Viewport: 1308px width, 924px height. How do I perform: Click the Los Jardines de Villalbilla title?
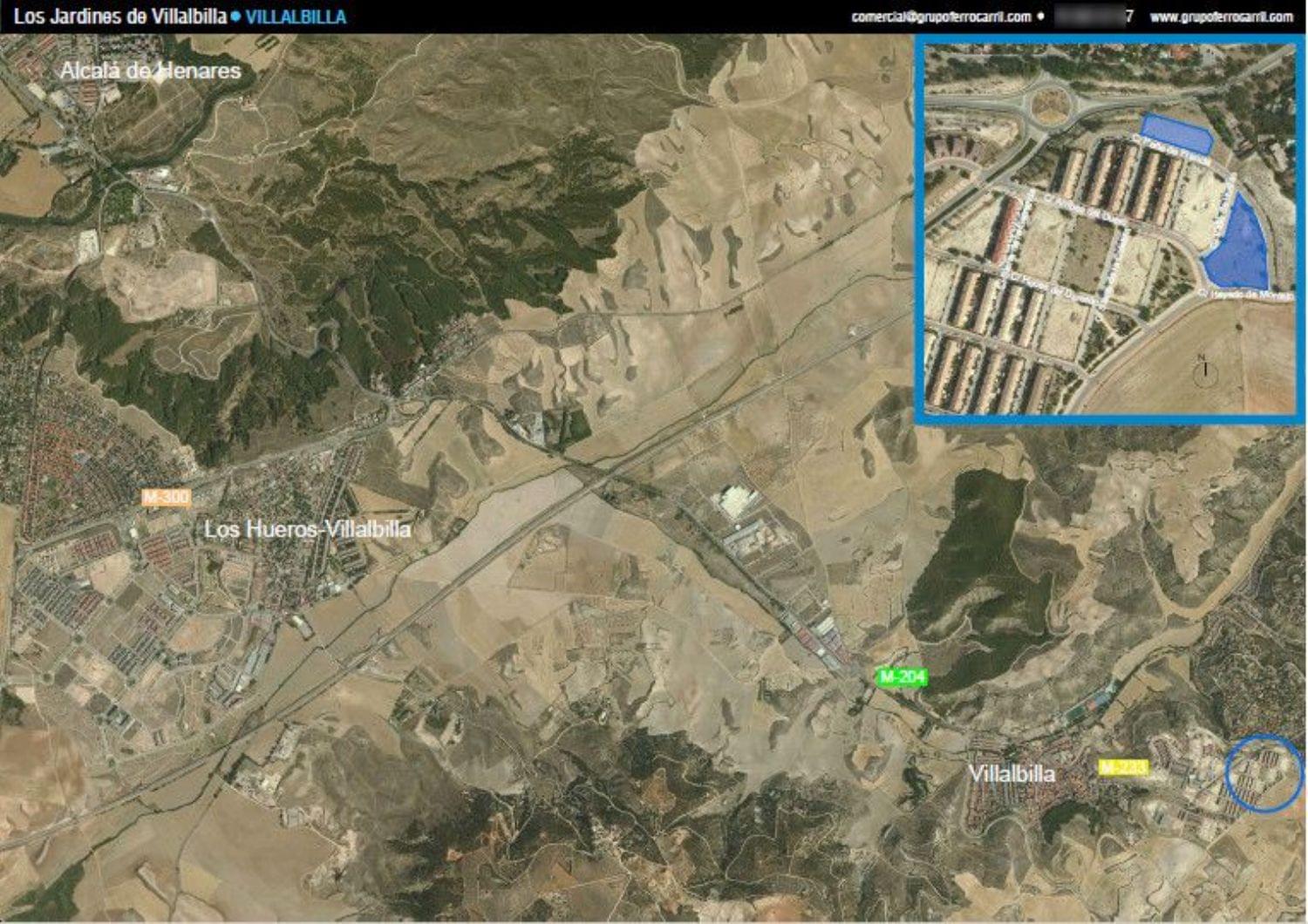point(119,17)
